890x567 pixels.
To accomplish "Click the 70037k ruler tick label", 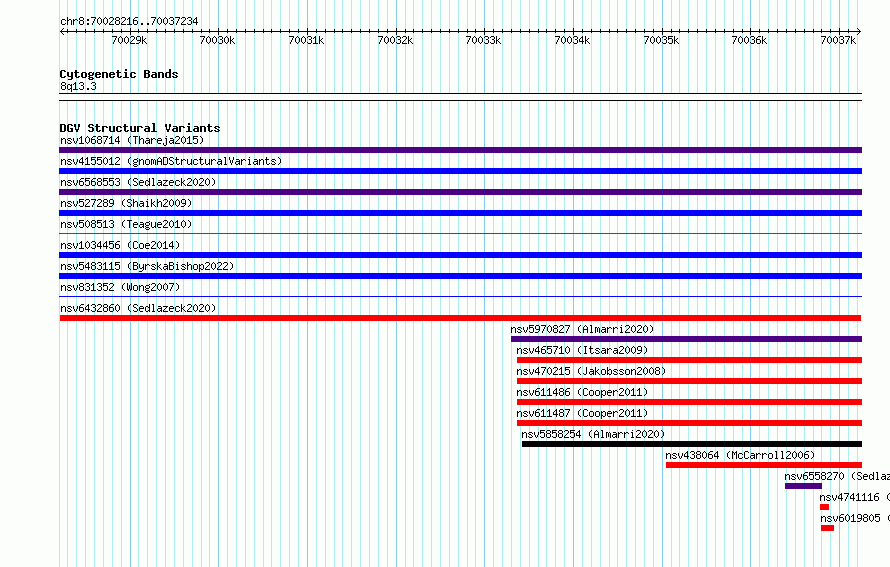I will tap(838, 40).
